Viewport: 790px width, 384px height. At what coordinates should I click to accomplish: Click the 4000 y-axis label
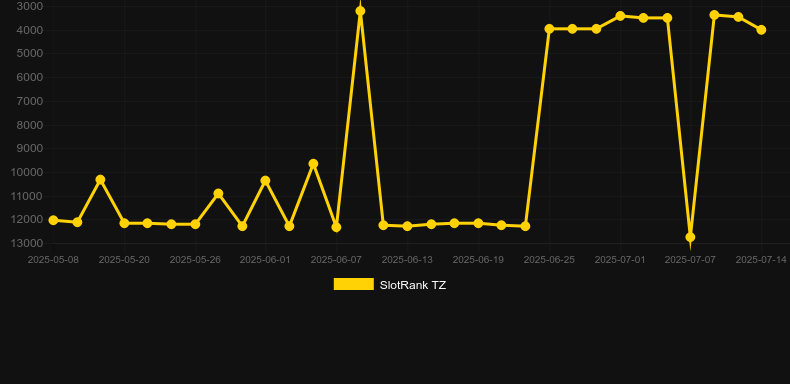click(30, 30)
